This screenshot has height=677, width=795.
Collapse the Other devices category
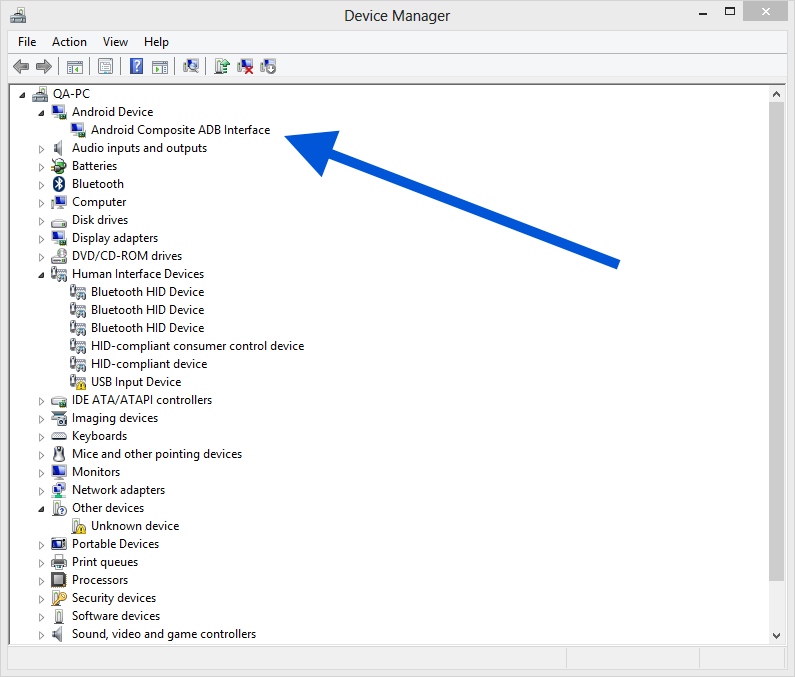41,509
